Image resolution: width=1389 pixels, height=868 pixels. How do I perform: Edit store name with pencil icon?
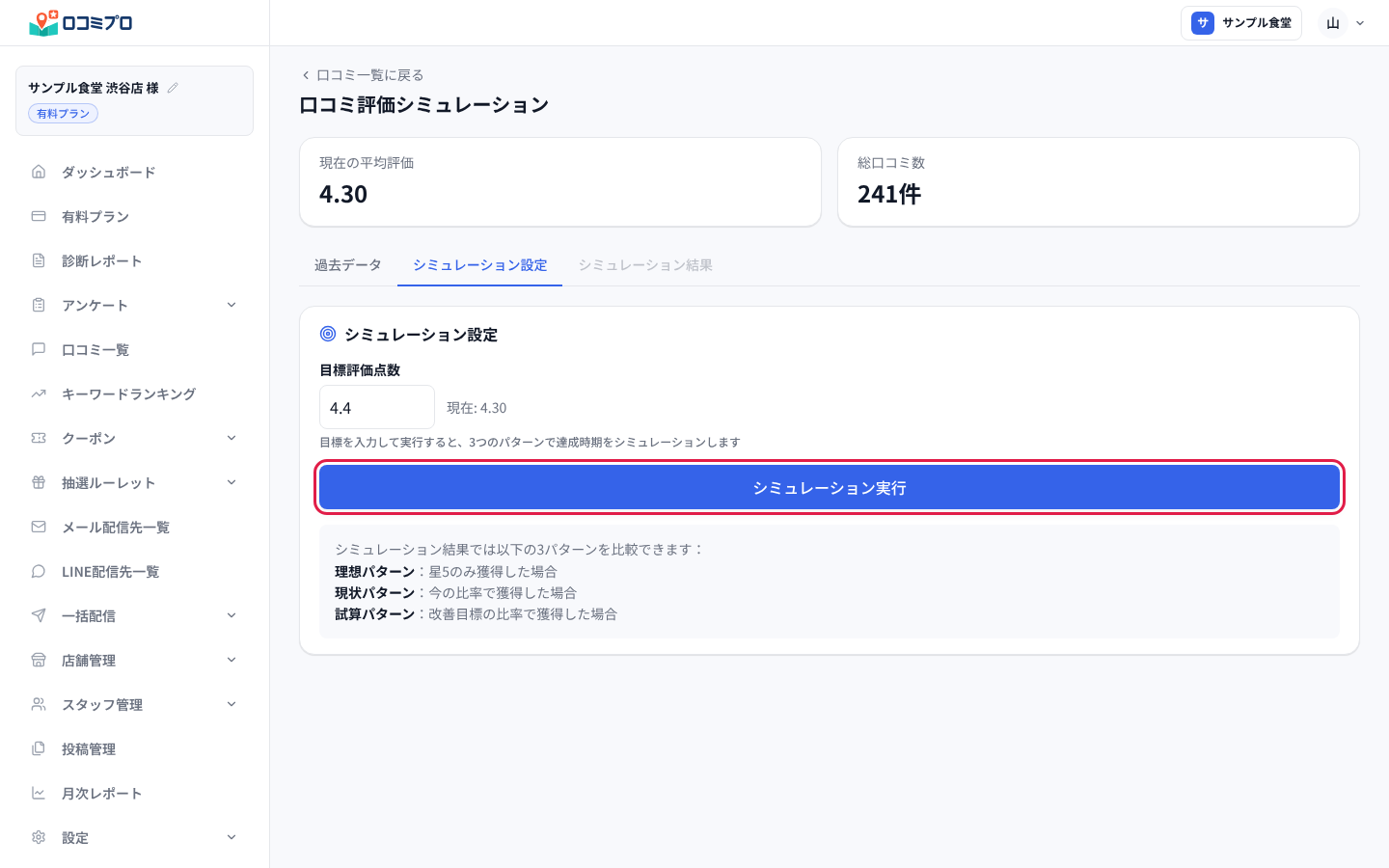(x=173, y=88)
